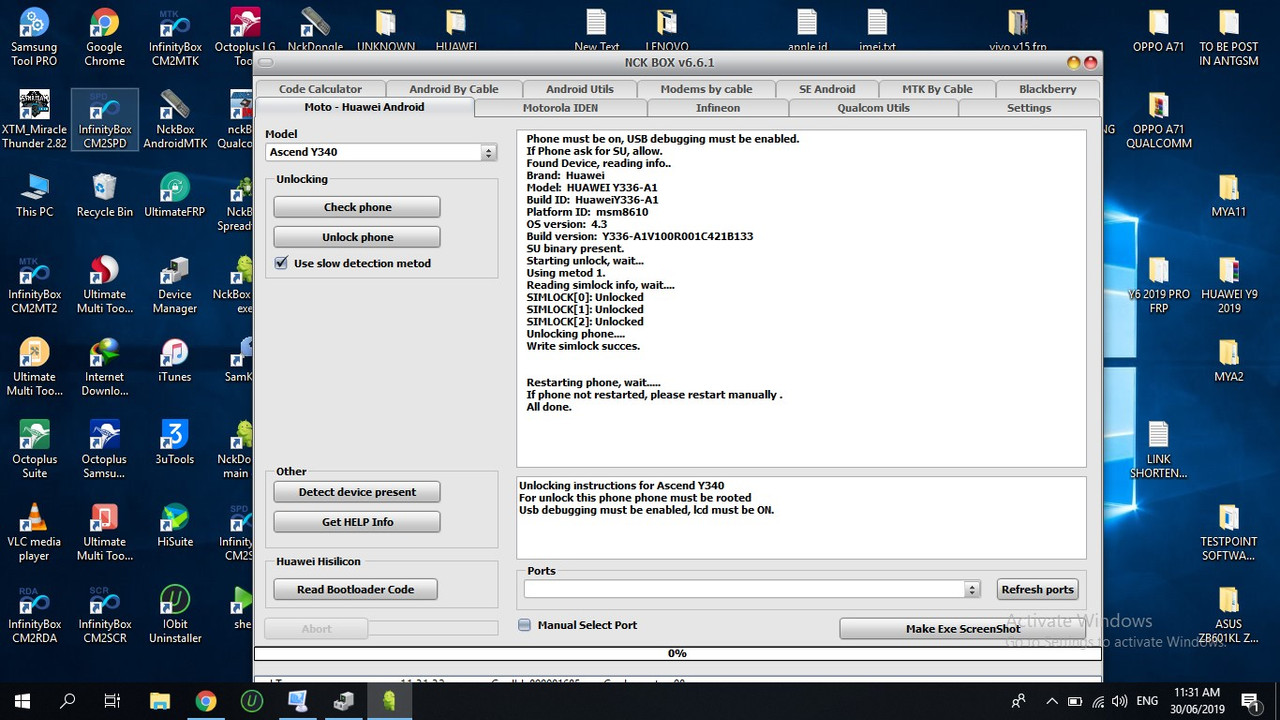Screen dimensions: 1280x720
Task: Open InfinityBox CM2RDA desktop icon
Action: pos(34,615)
